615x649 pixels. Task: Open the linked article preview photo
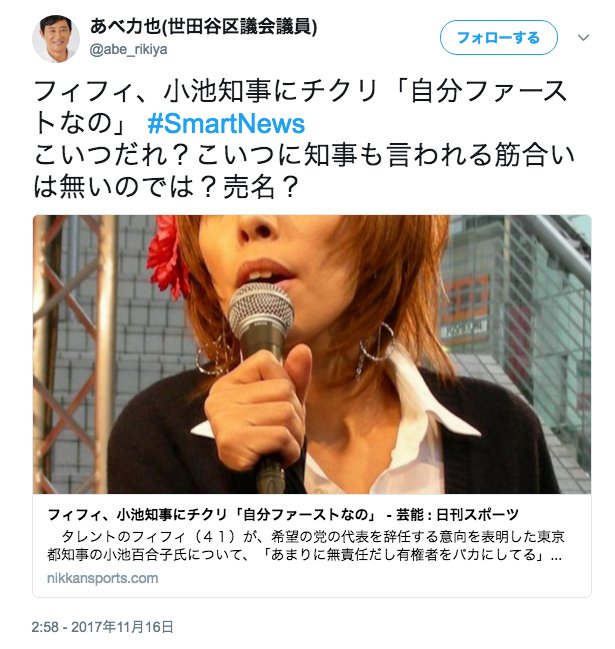(x=312, y=354)
